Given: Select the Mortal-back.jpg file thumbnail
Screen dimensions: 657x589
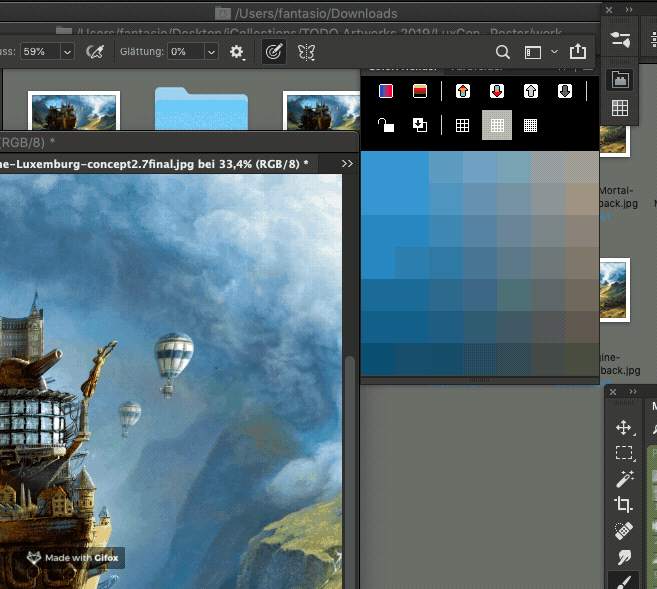Looking at the screenshot, I should 615,140.
